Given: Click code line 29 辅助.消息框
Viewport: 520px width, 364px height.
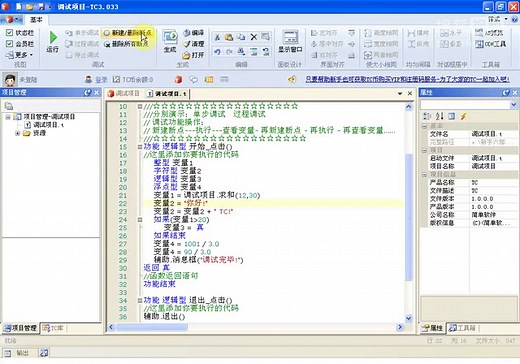Looking at the screenshot, I should pyautogui.click(x=198, y=260).
